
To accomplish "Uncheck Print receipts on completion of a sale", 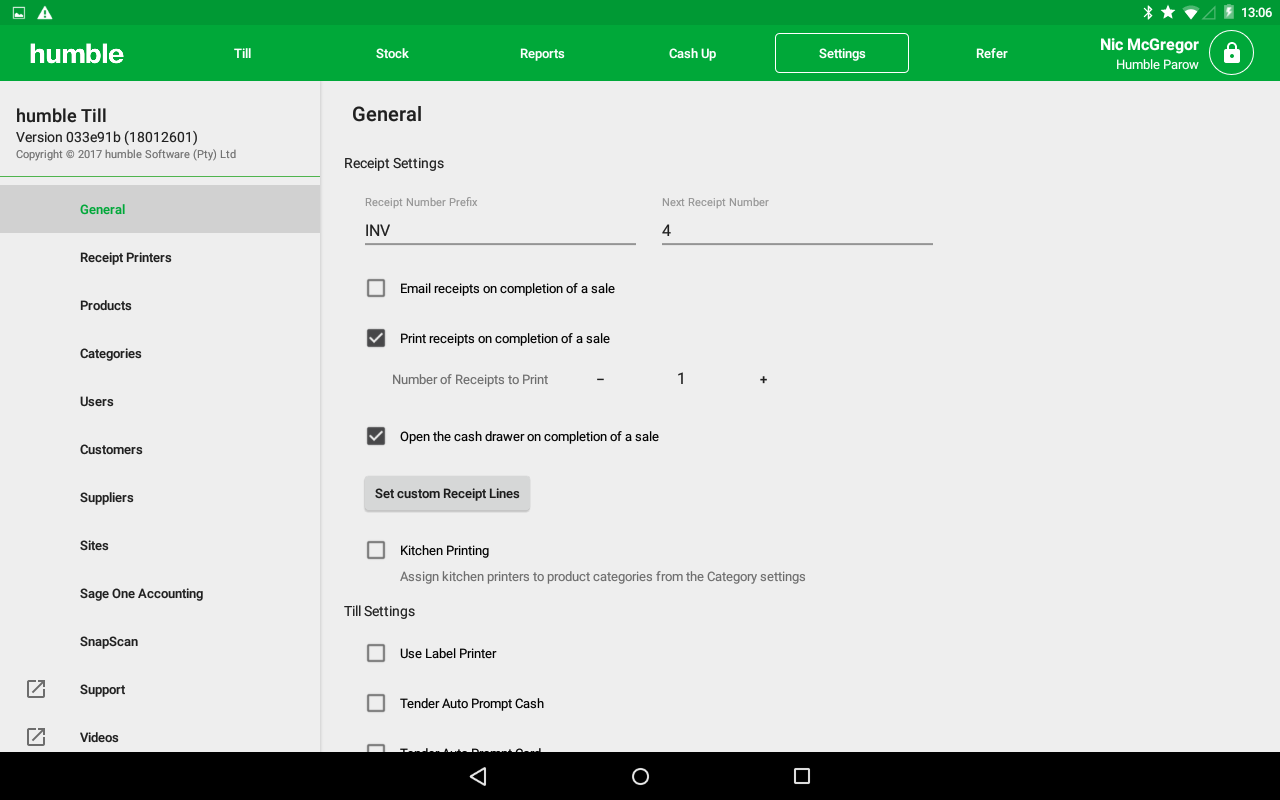I will [376, 338].
